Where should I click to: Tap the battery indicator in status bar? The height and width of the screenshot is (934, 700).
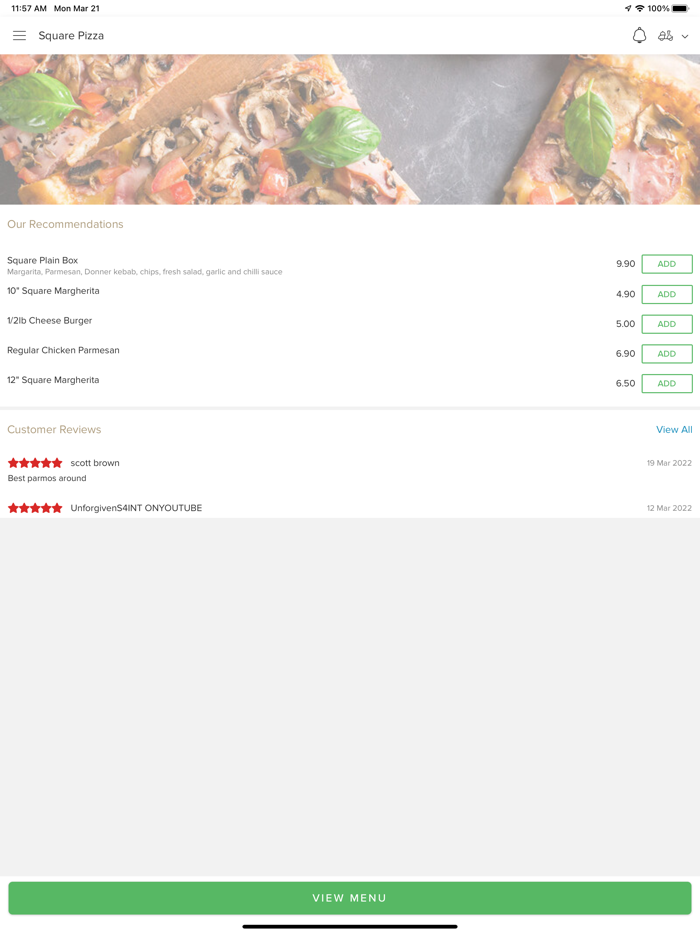pos(680,9)
